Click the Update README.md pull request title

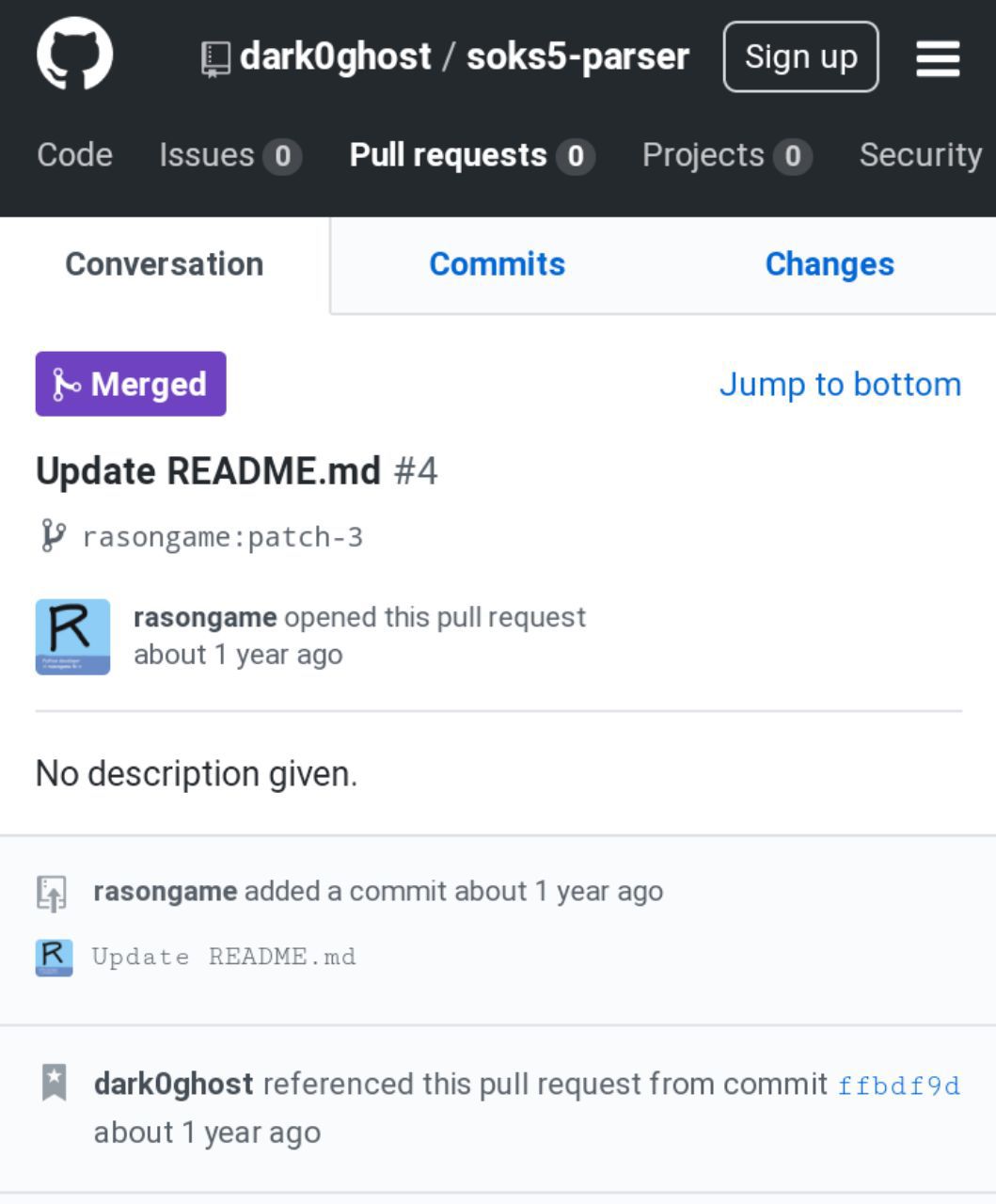(209, 470)
